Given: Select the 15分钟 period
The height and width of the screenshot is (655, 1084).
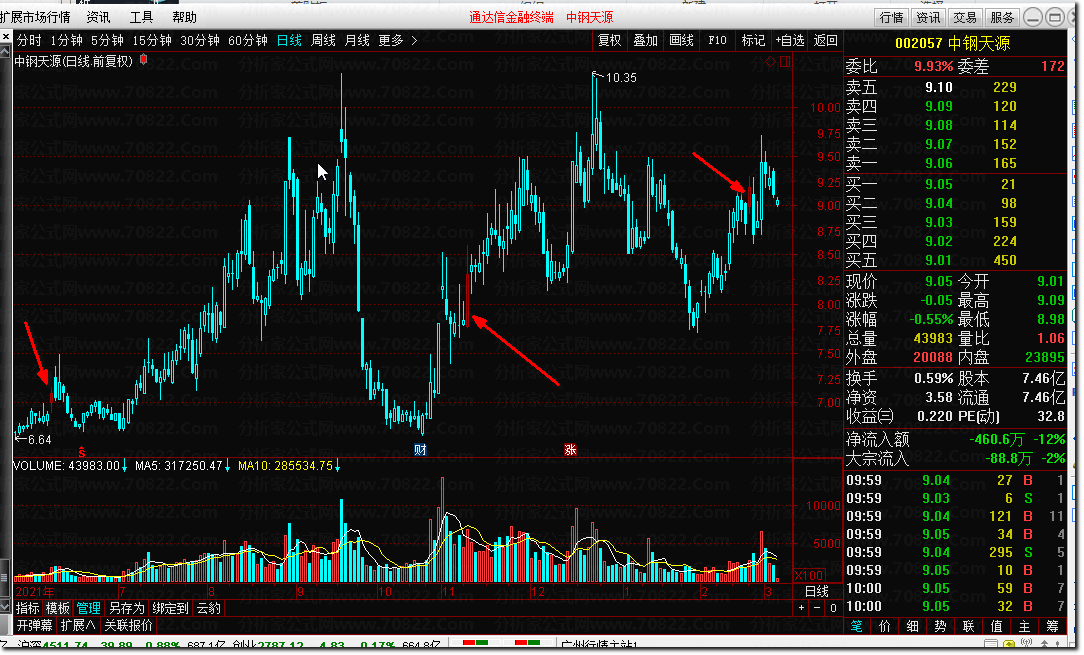Looking at the screenshot, I should click(152, 40).
